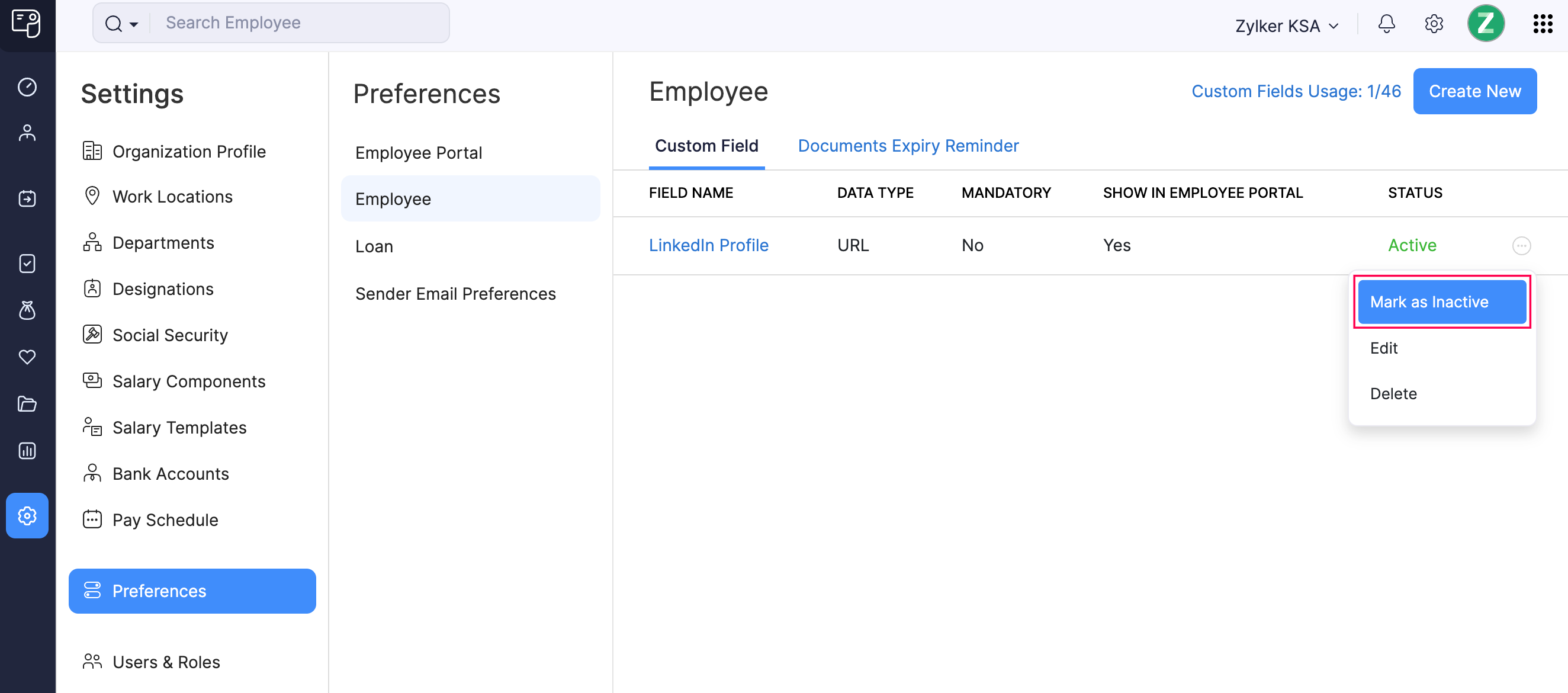
Task: Click the Designations person icon
Action: point(92,288)
